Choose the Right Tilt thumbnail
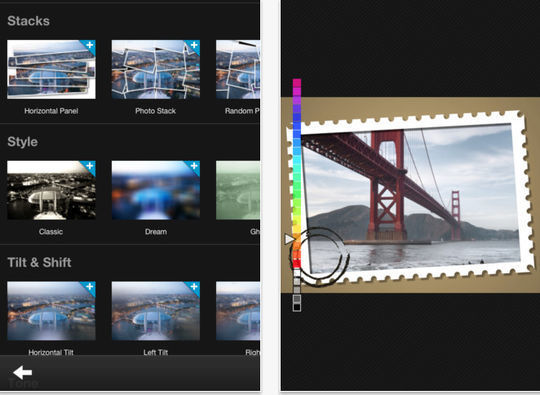Screen dimensions: 540x395 pyautogui.click(x=238, y=311)
